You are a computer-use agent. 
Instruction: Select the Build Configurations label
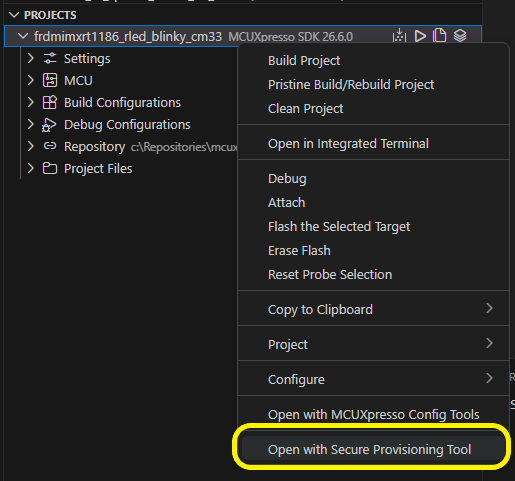122,103
